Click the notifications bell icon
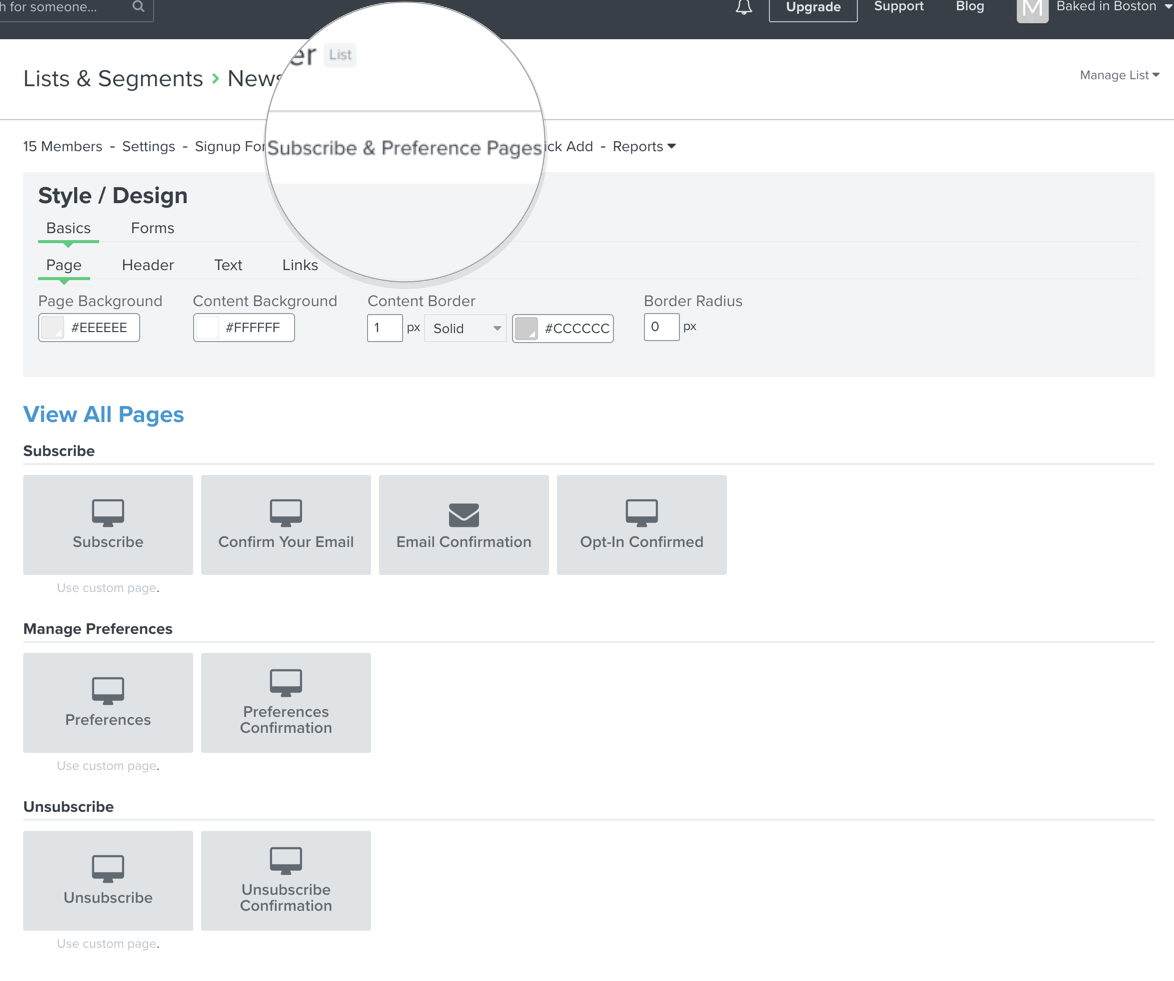This screenshot has width=1174, height=981. (x=743, y=7)
